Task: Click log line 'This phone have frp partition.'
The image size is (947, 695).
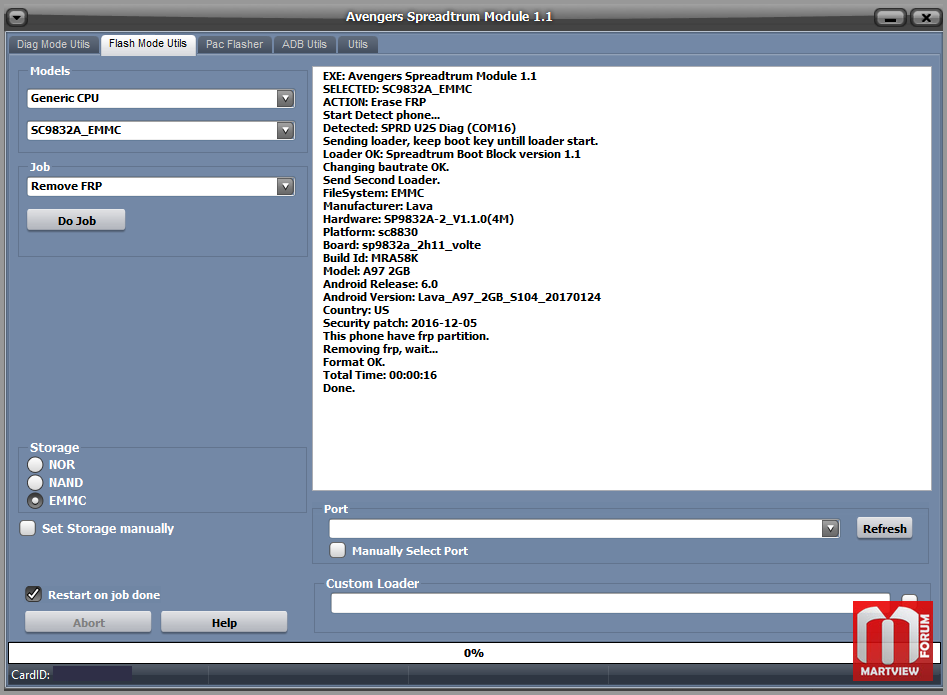Action: pyautogui.click(x=406, y=336)
